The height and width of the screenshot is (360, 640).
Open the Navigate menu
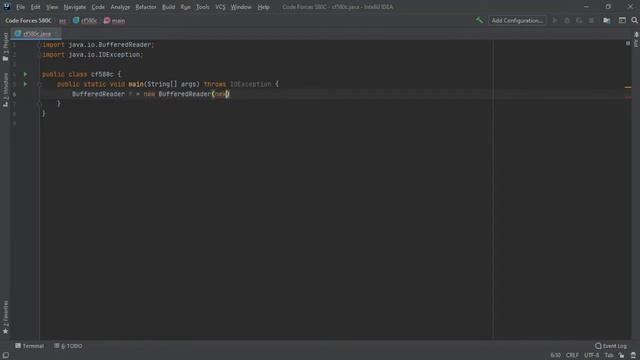tap(75, 7)
